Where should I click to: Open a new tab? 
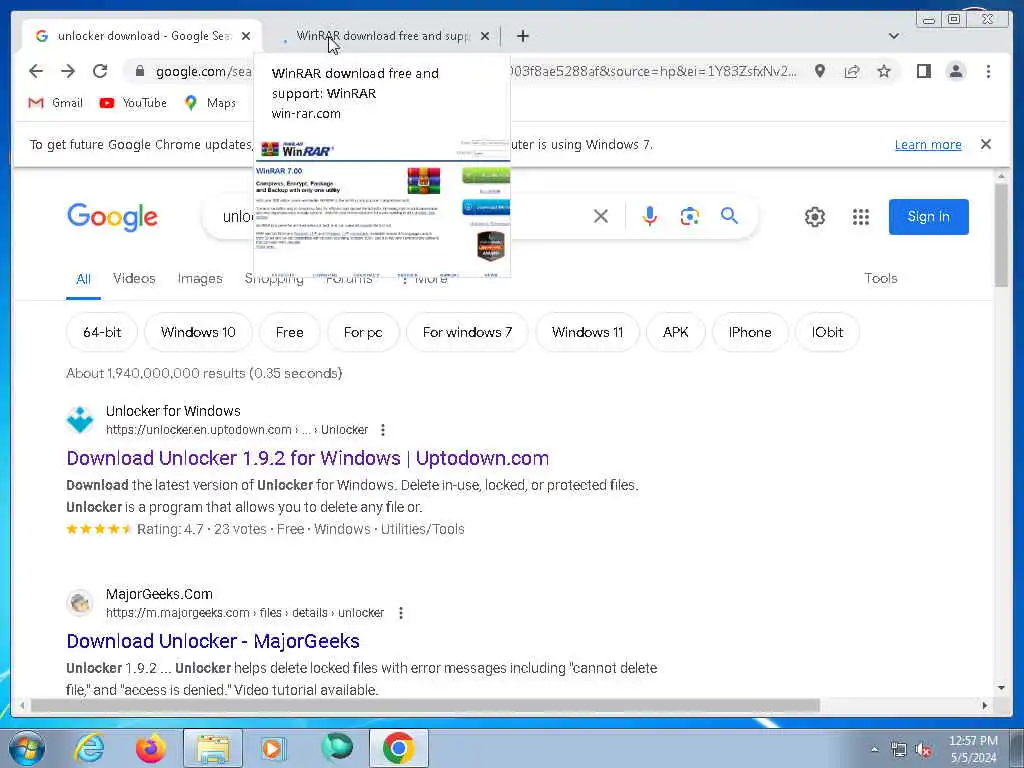[522, 36]
